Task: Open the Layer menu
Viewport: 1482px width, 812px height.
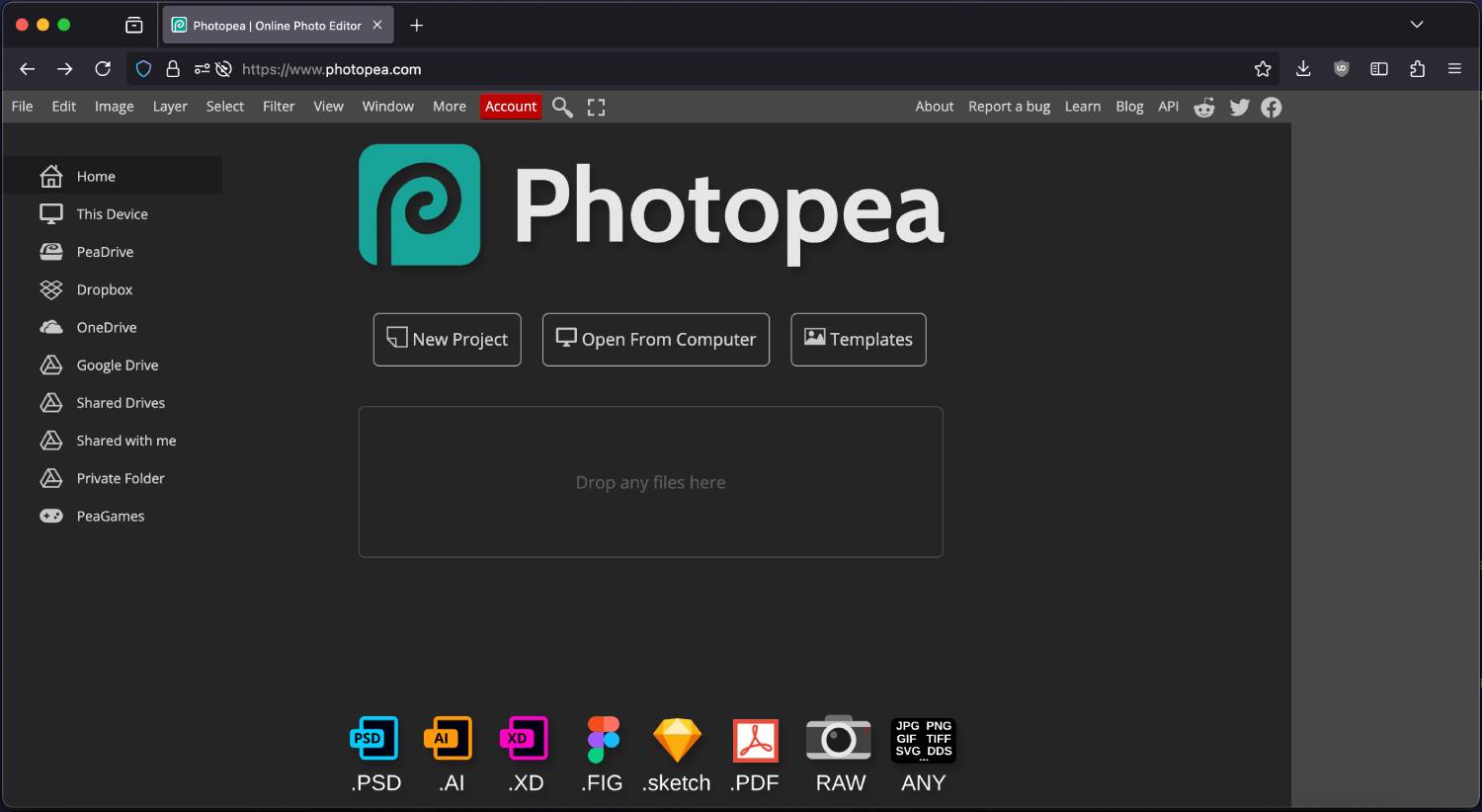Action: coord(170,107)
